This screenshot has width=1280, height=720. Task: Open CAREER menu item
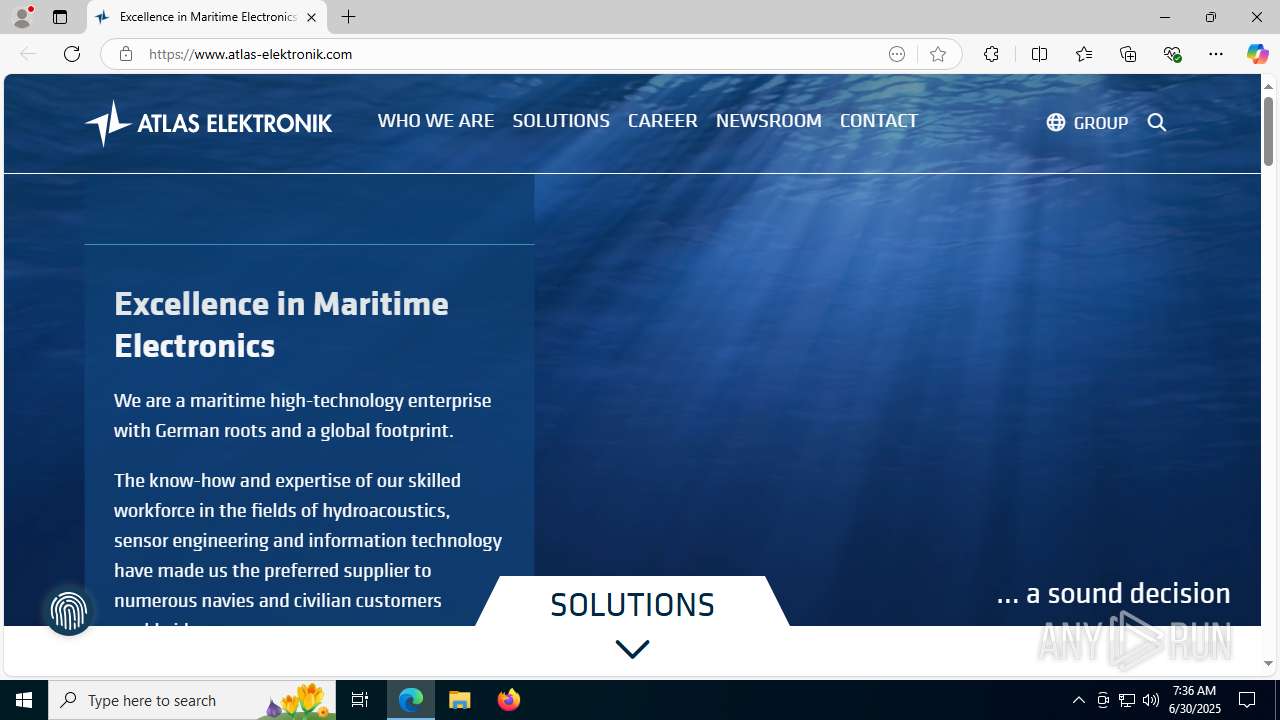[x=662, y=120]
